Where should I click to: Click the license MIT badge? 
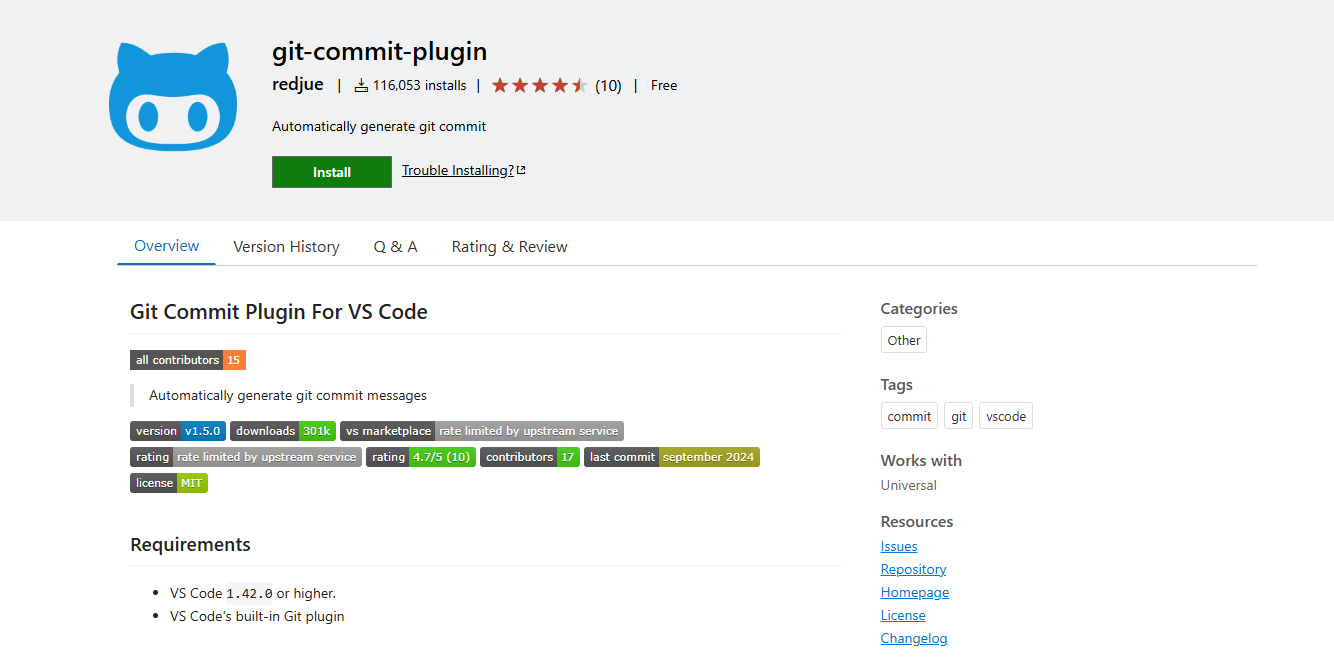[169, 483]
